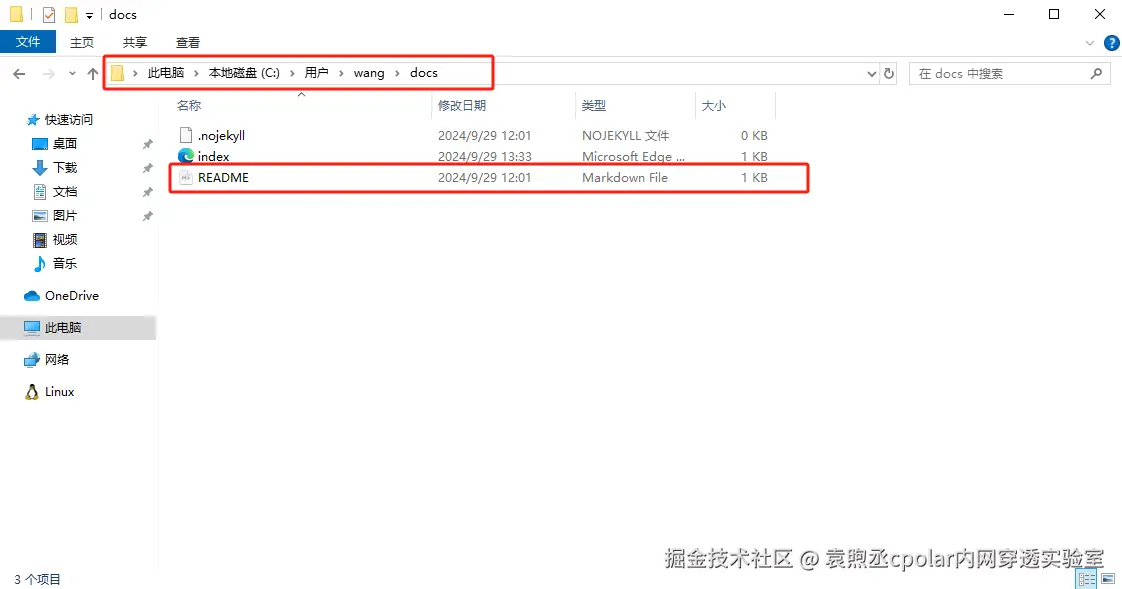
Task: Click the Forward navigation arrow
Action: (x=48, y=74)
